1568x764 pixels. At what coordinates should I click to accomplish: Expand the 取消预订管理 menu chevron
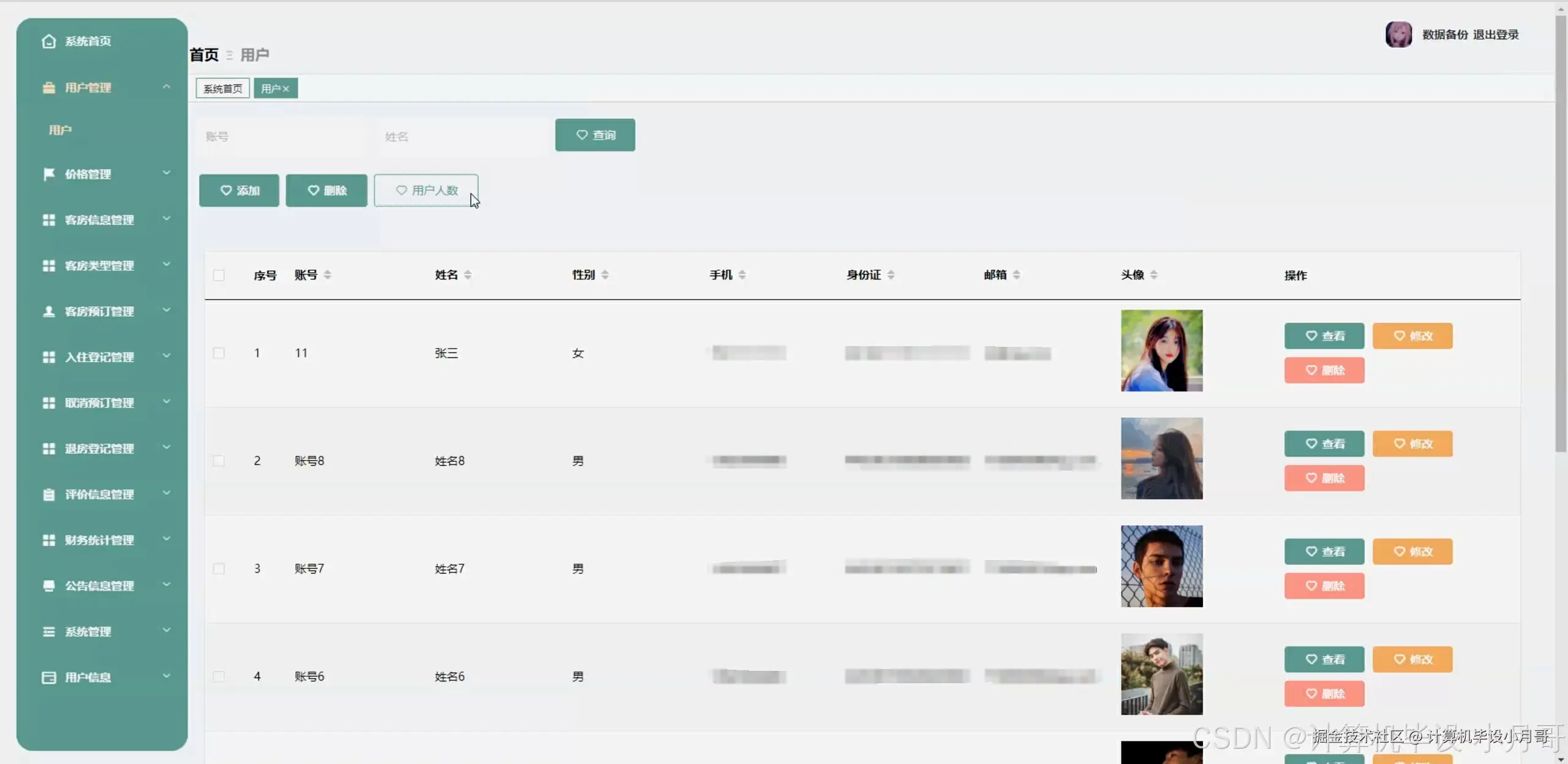tap(167, 402)
